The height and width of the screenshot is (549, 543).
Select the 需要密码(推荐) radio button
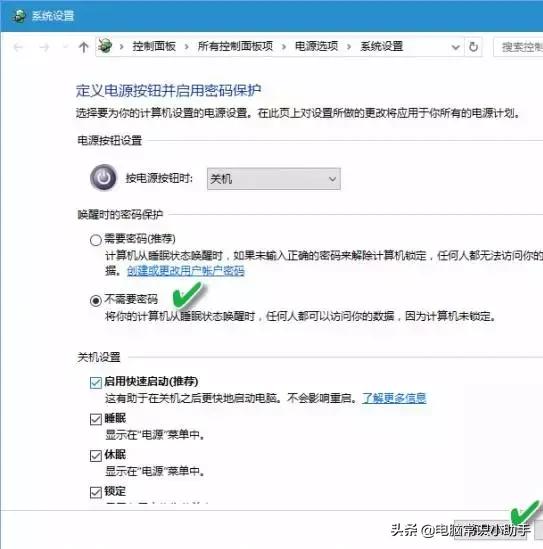tap(96, 240)
